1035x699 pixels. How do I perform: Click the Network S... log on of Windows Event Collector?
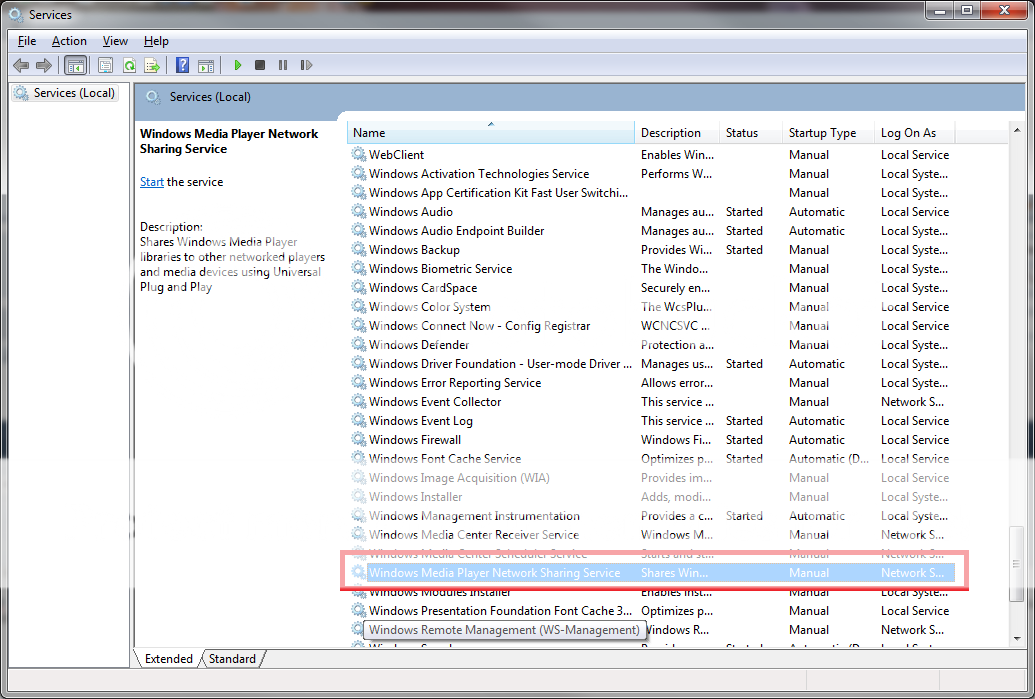point(912,401)
